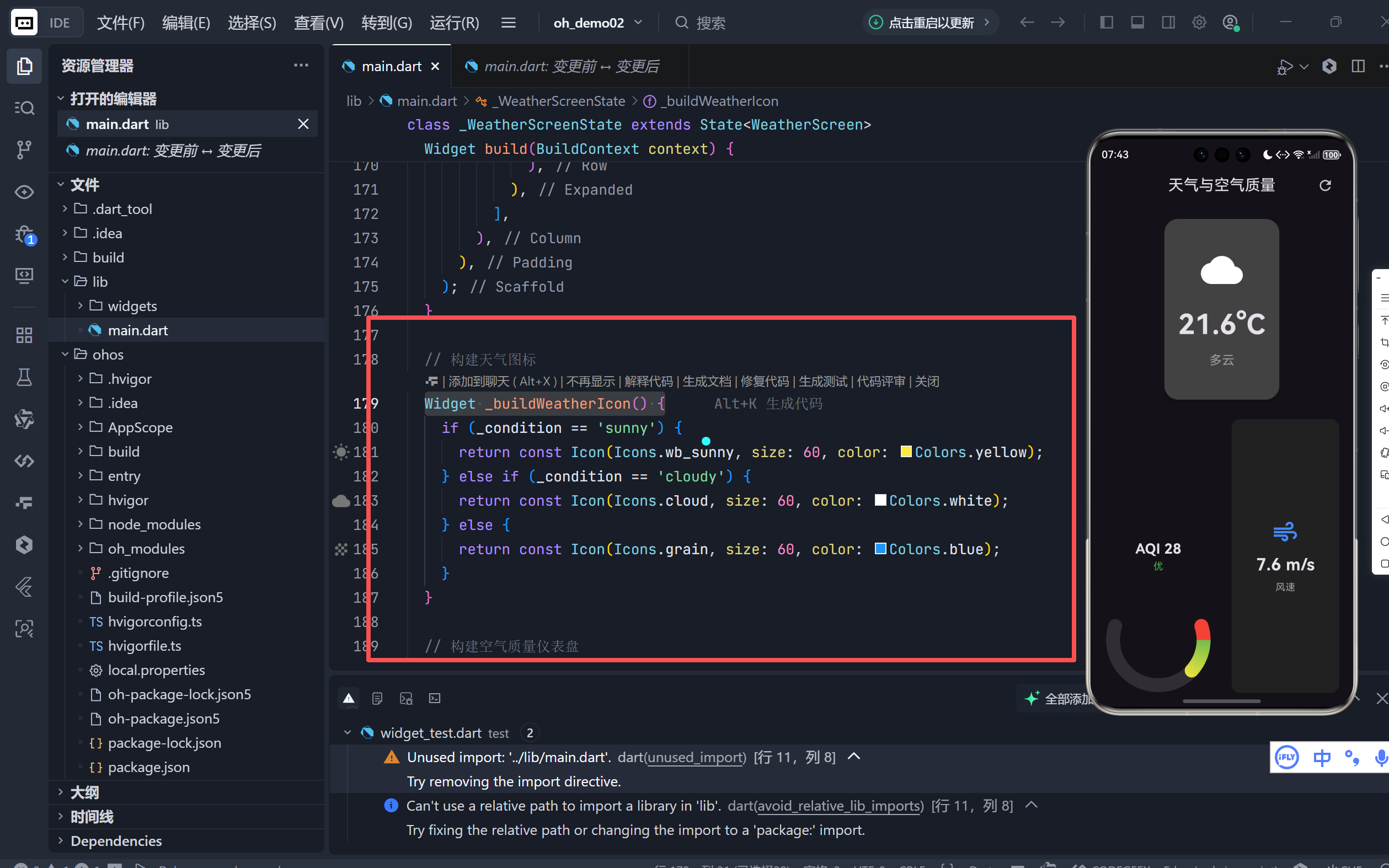Image resolution: width=1389 pixels, height=868 pixels.
Task: Open the oh_demo02 project dropdown
Action: pyautogui.click(x=597, y=23)
